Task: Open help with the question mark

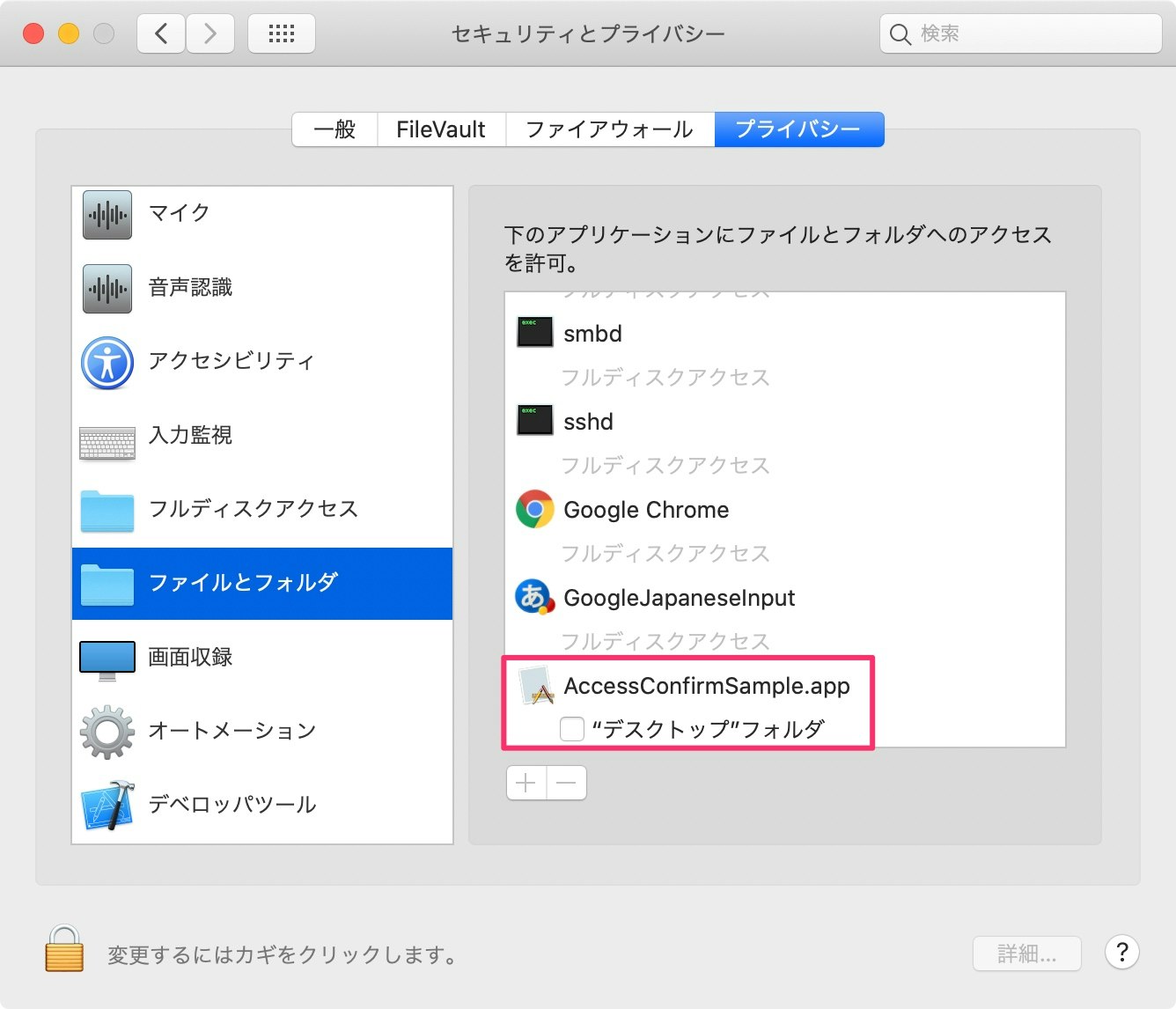Action: (x=1122, y=952)
